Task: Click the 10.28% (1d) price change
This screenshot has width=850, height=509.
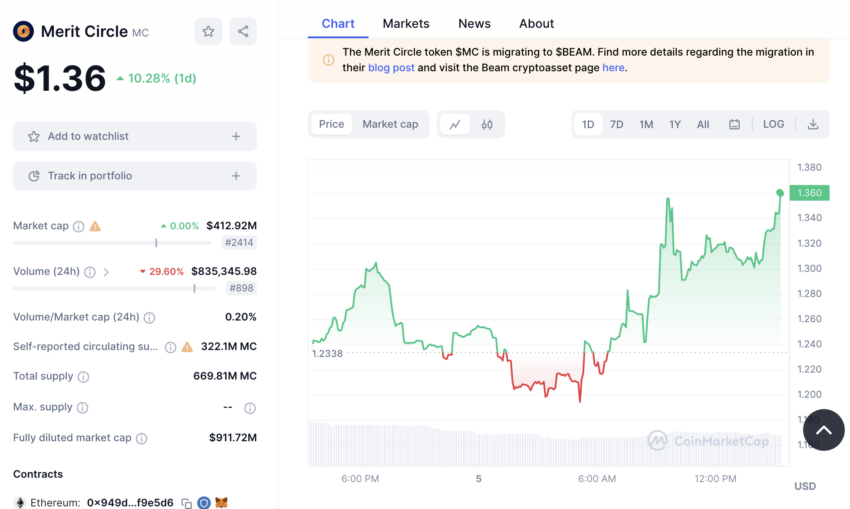Action: [157, 79]
